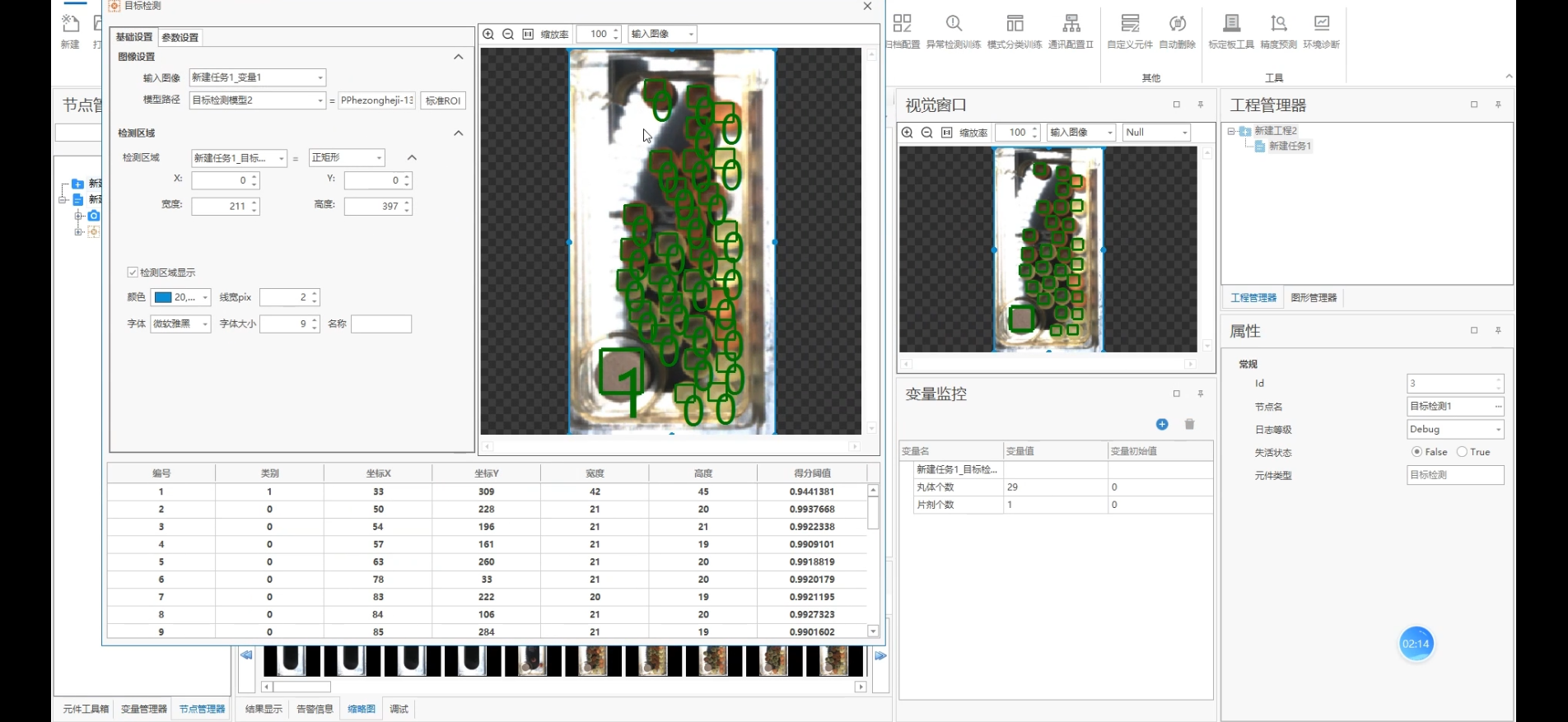Open the 检测区域 source dropdown
The height and width of the screenshot is (722, 1568).
tap(281, 158)
